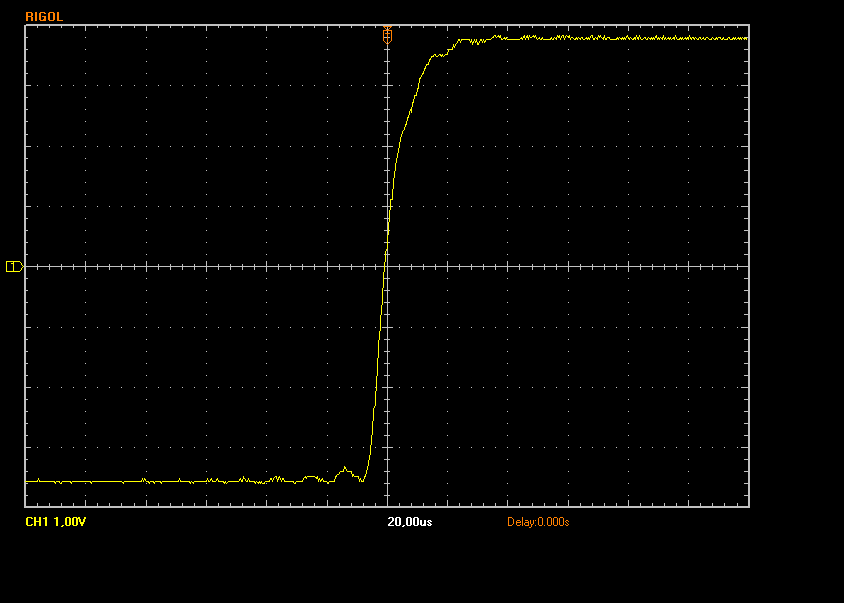Click the channel 1 ground level marker
The height and width of the screenshot is (603, 844).
[x=15, y=266]
